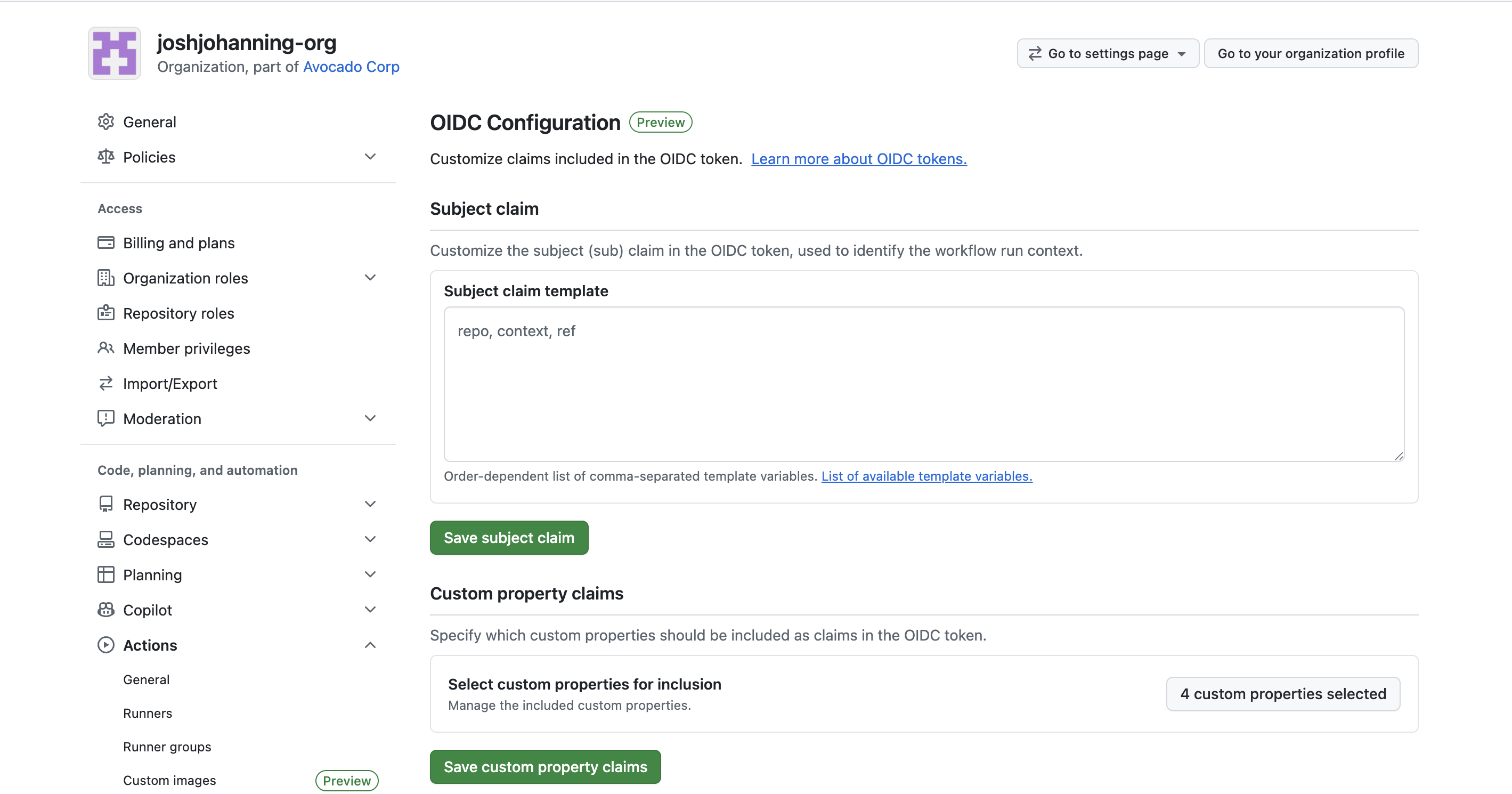Open the Learn more about OIDC tokens link
The image size is (1512, 794).
[x=859, y=159]
